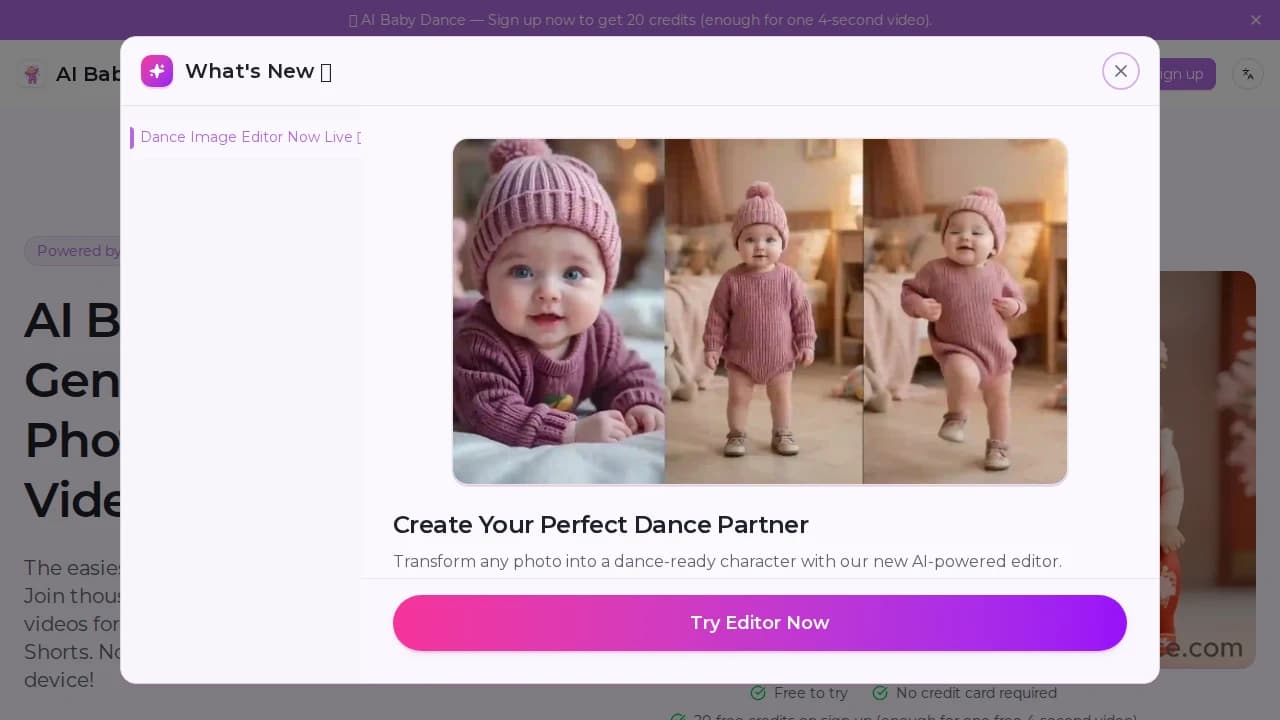Image resolution: width=1280 pixels, height=720 pixels.
Task: Click the What's New heading tab area
Action: click(258, 71)
